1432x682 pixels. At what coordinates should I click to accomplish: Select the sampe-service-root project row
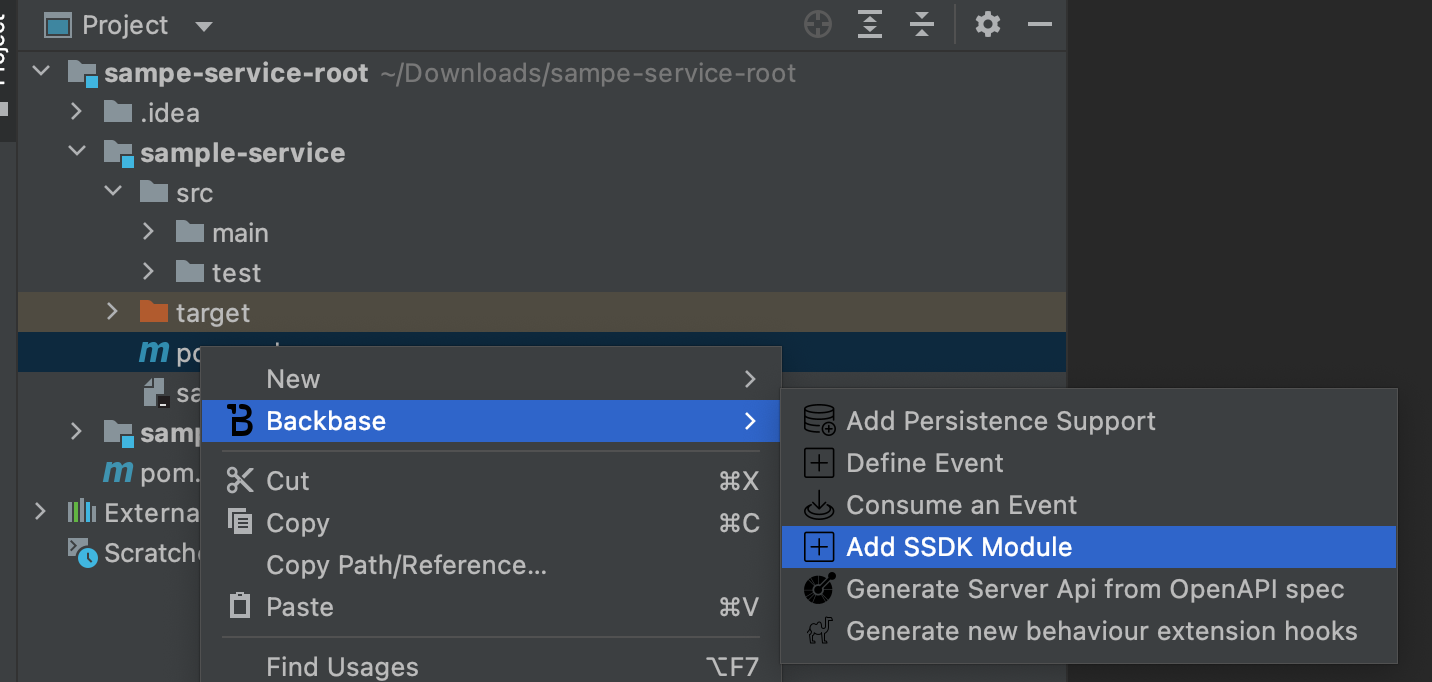click(542, 73)
